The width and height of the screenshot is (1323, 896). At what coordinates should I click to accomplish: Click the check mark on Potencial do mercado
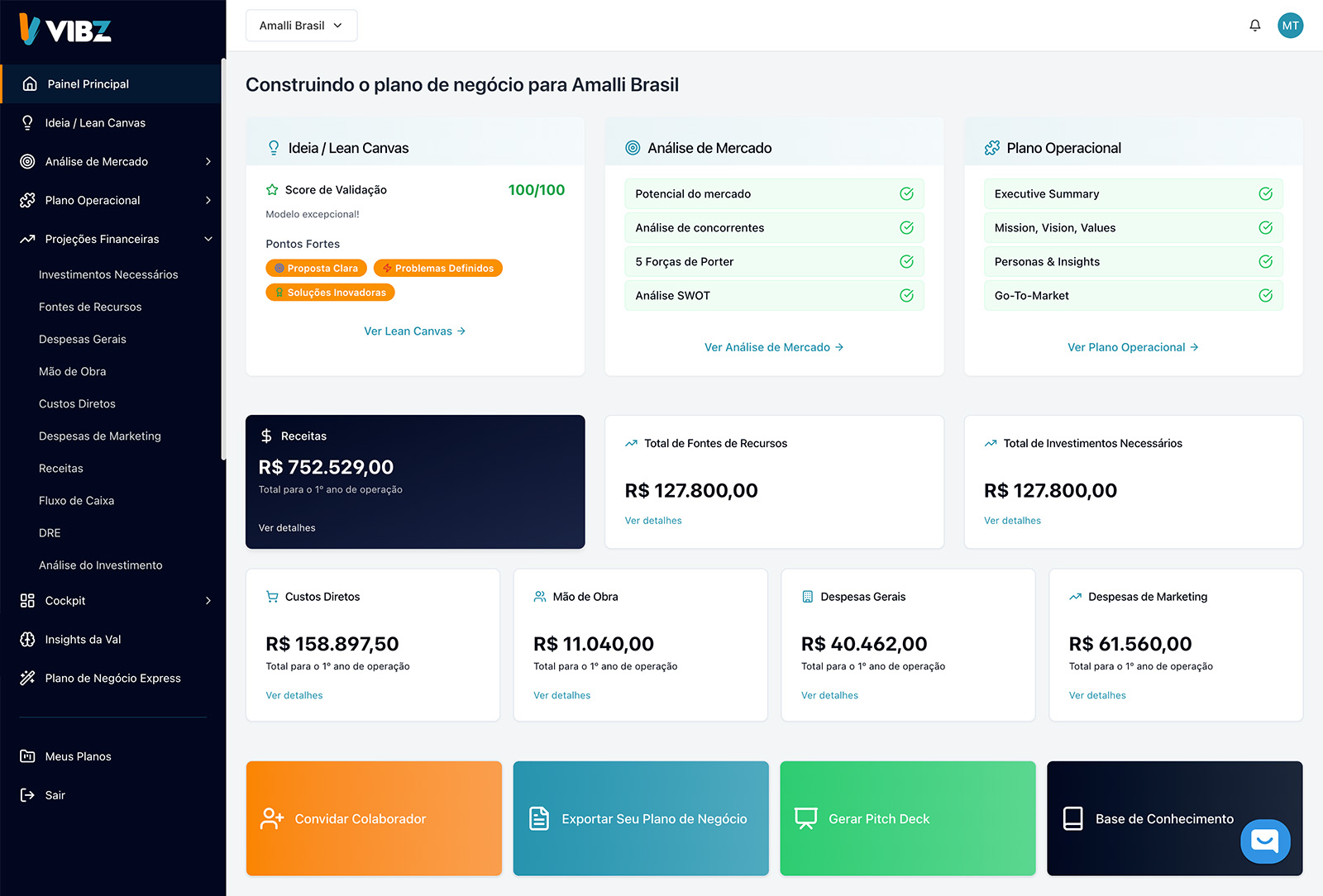(x=906, y=193)
